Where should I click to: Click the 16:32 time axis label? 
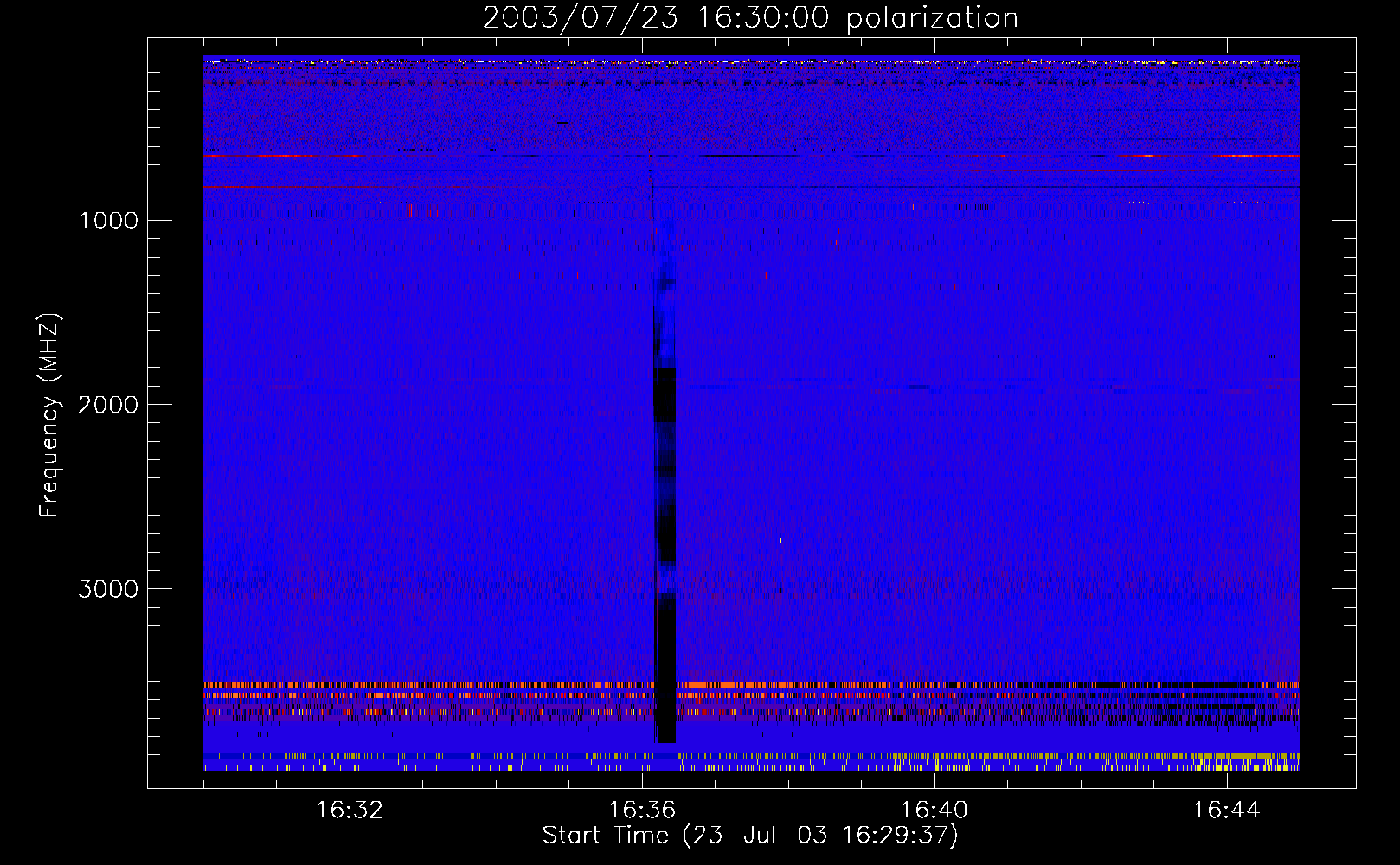(x=350, y=810)
